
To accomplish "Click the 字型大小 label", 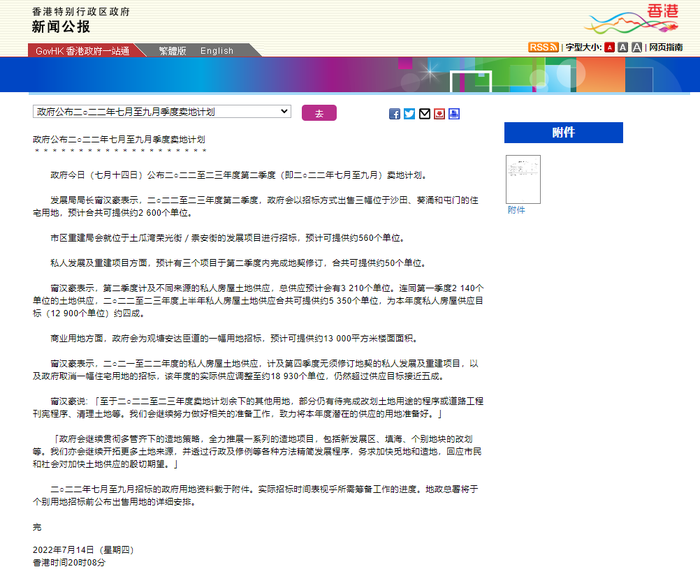I will tap(583, 47).
